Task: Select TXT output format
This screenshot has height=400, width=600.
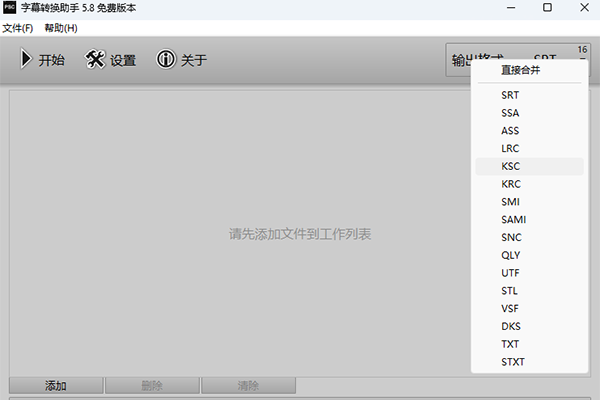Action: 511,344
